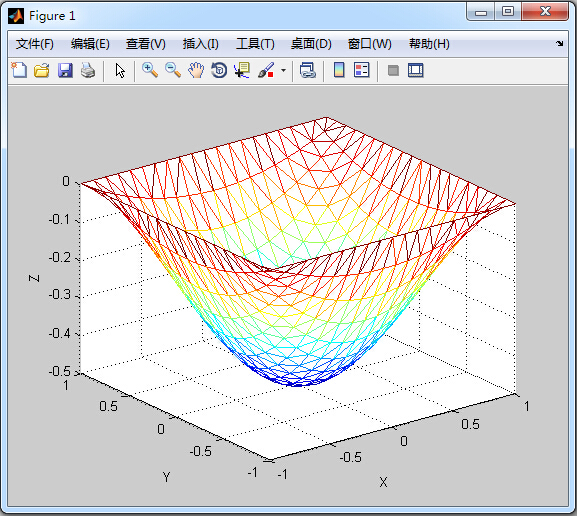577x516 pixels.
Task: Insert a colorbar using the toolbar icon
Action: (x=339, y=70)
